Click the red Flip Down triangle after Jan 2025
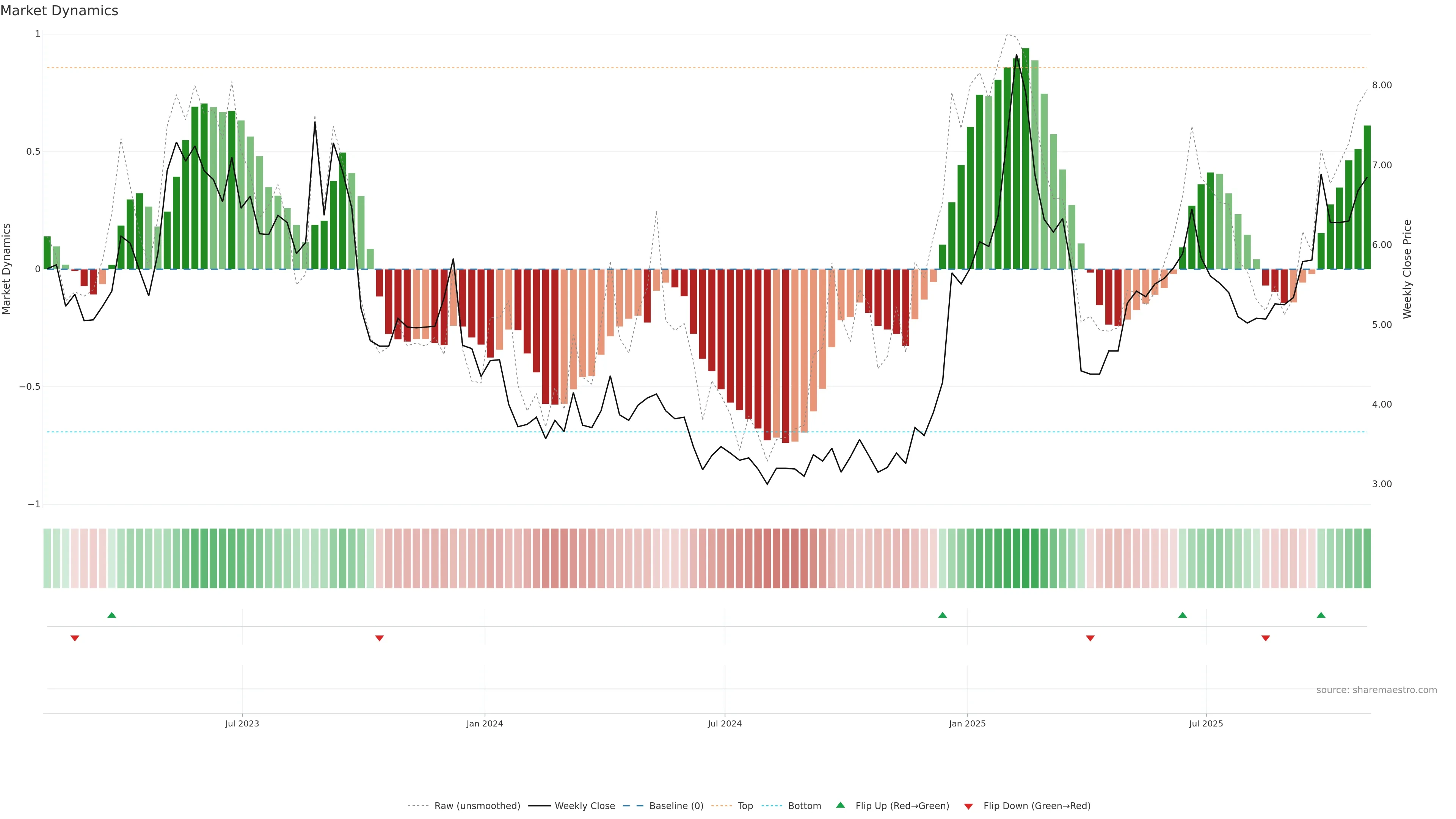1456x819 pixels. point(1090,638)
